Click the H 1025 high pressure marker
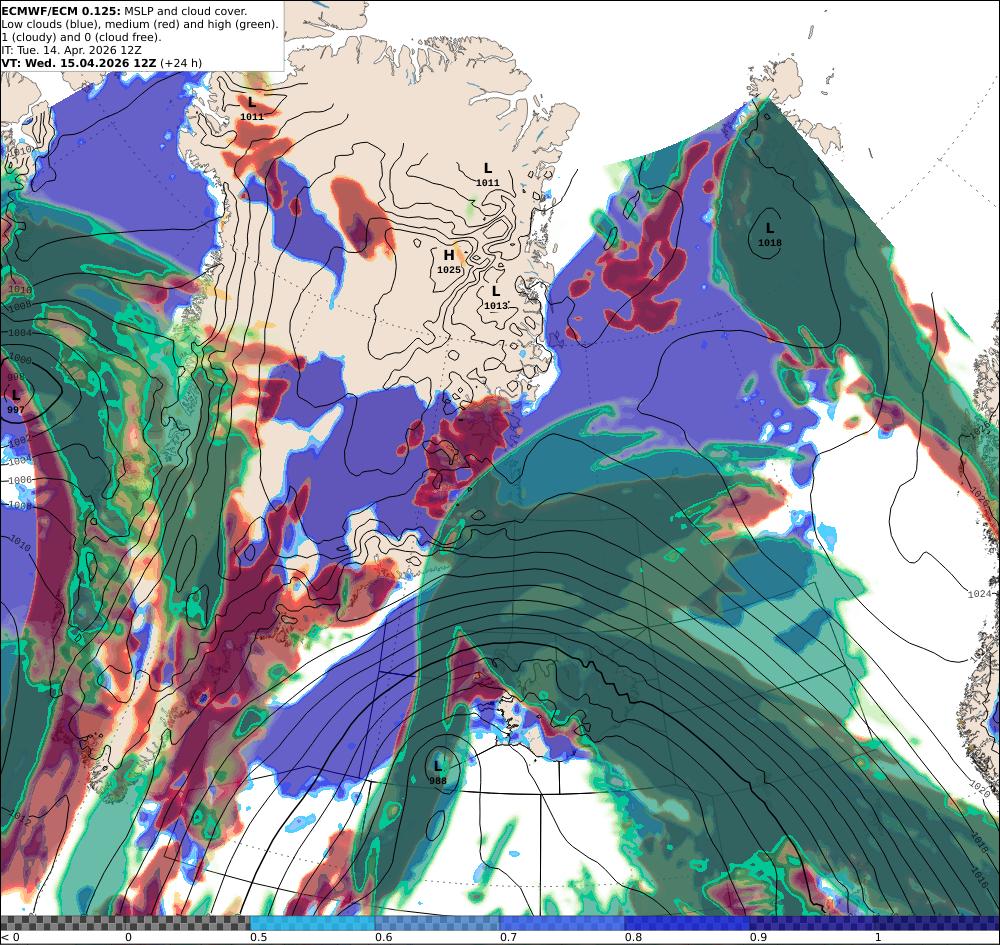This screenshot has height=945, width=1000. click(x=449, y=261)
